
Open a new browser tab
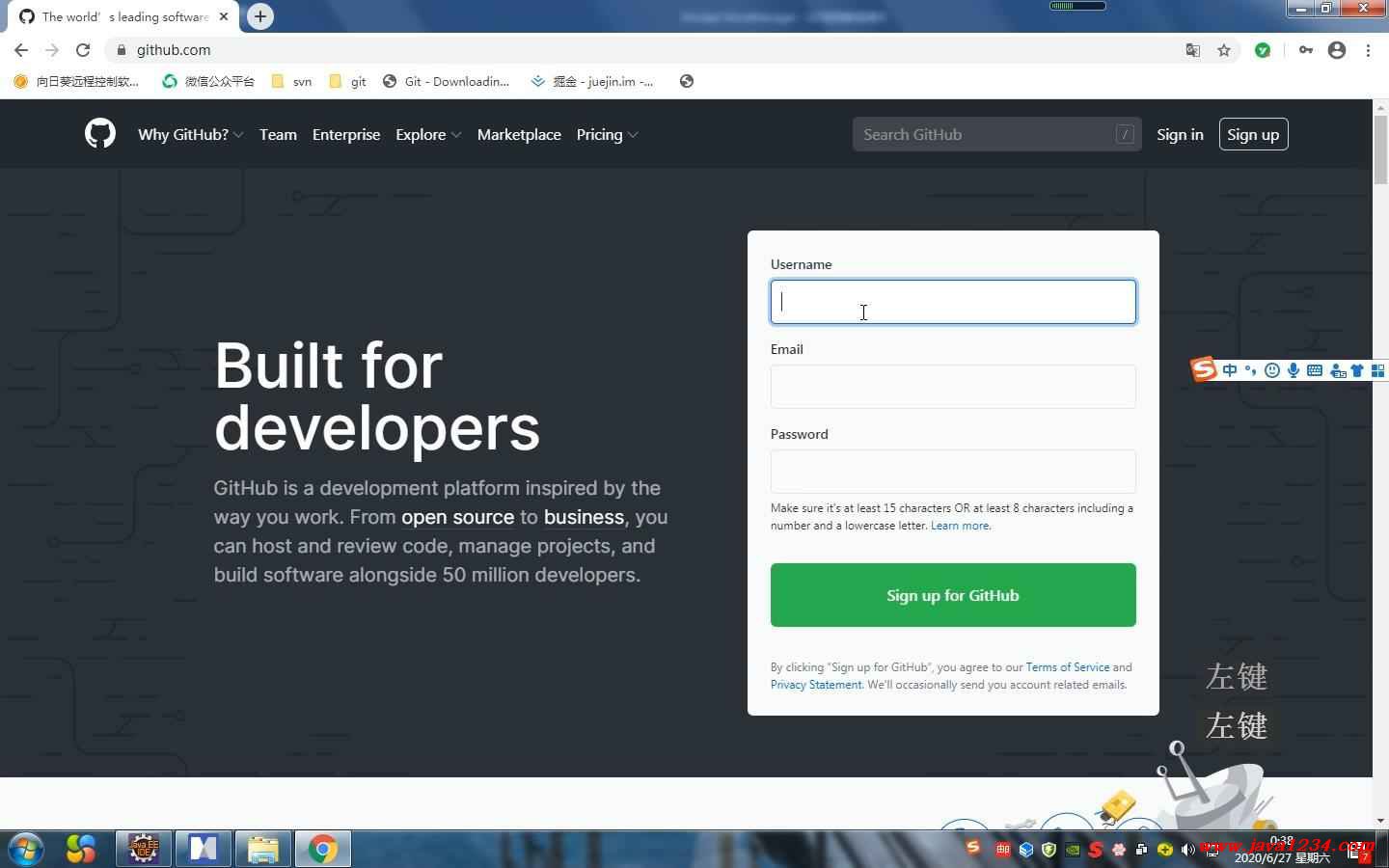point(259,16)
